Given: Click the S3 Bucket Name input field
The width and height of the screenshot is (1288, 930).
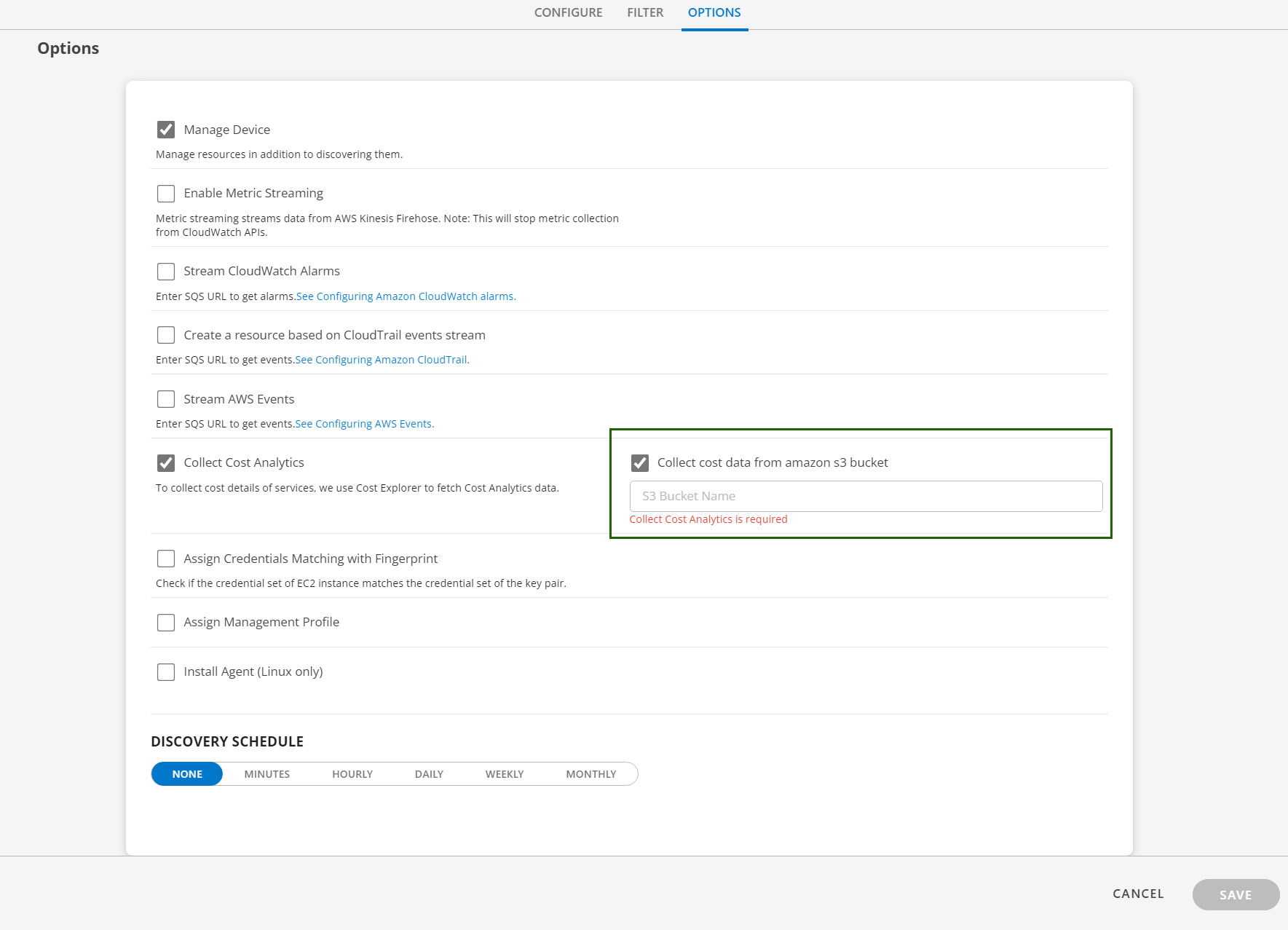Looking at the screenshot, I should click(866, 496).
